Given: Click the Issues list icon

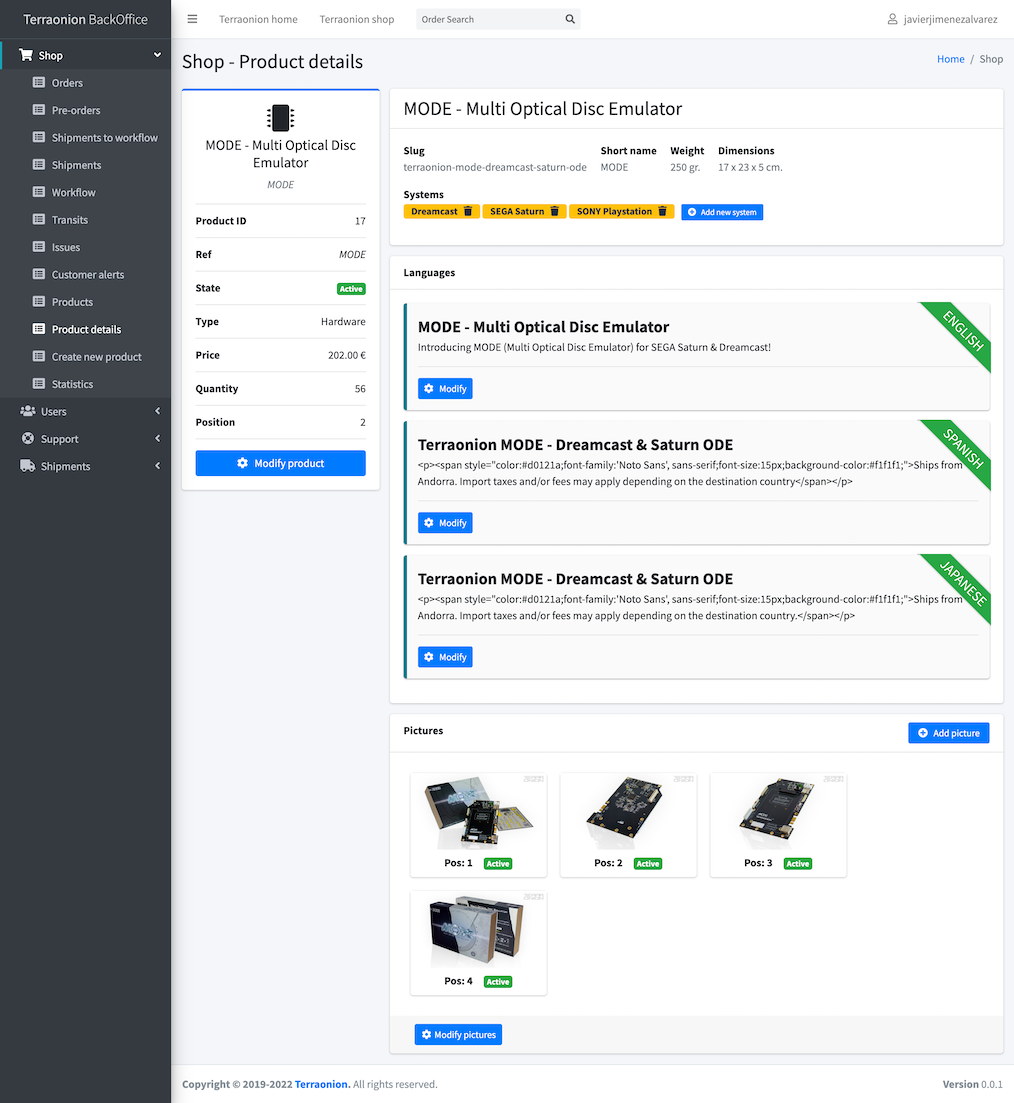Looking at the screenshot, I should tap(39, 247).
